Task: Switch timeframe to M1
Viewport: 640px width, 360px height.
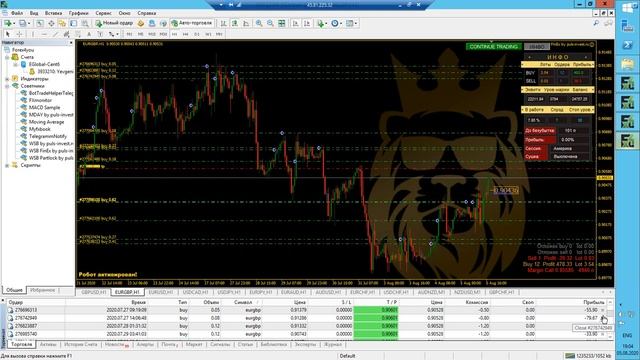Action: click(129, 34)
